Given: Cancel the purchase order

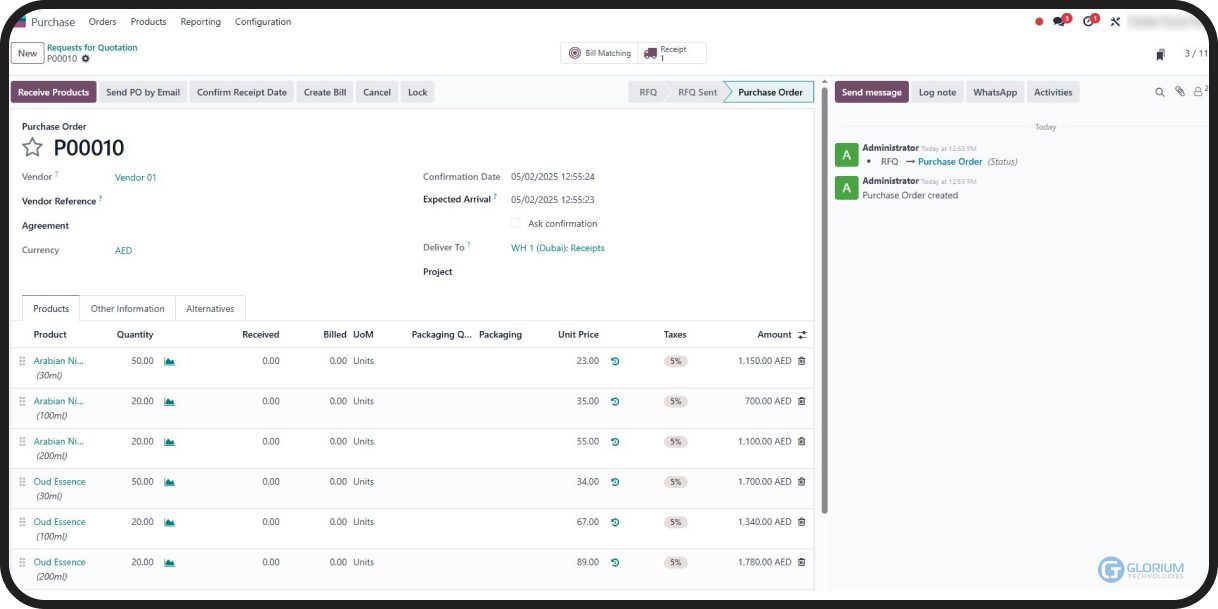Looking at the screenshot, I should click(377, 92).
